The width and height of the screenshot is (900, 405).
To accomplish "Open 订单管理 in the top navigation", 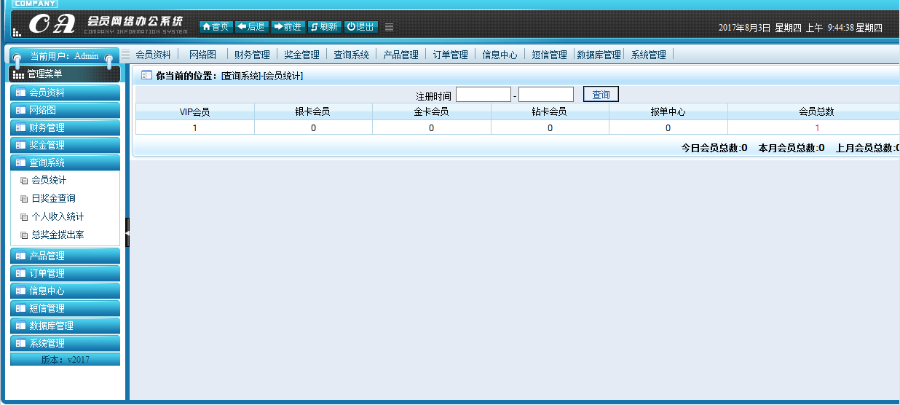I will click(x=450, y=55).
